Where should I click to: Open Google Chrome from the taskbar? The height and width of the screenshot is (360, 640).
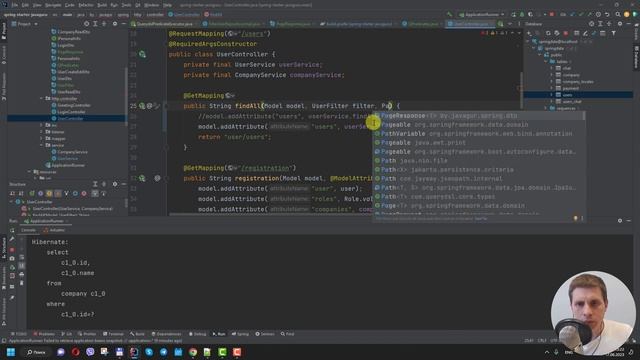(193, 352)
